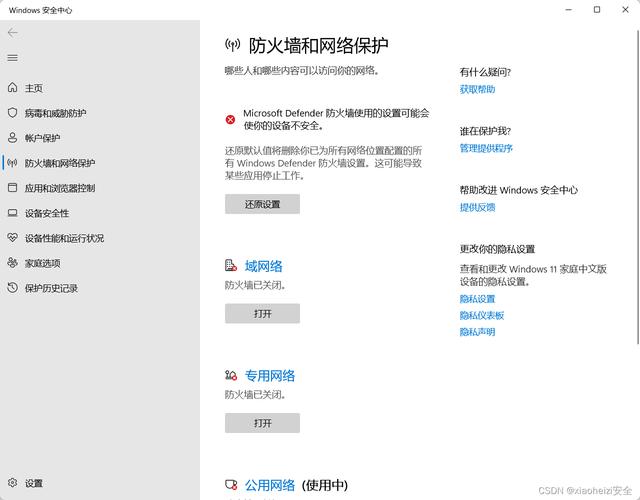Click 打开 under 域网络
640x500 pixels.
262,313
